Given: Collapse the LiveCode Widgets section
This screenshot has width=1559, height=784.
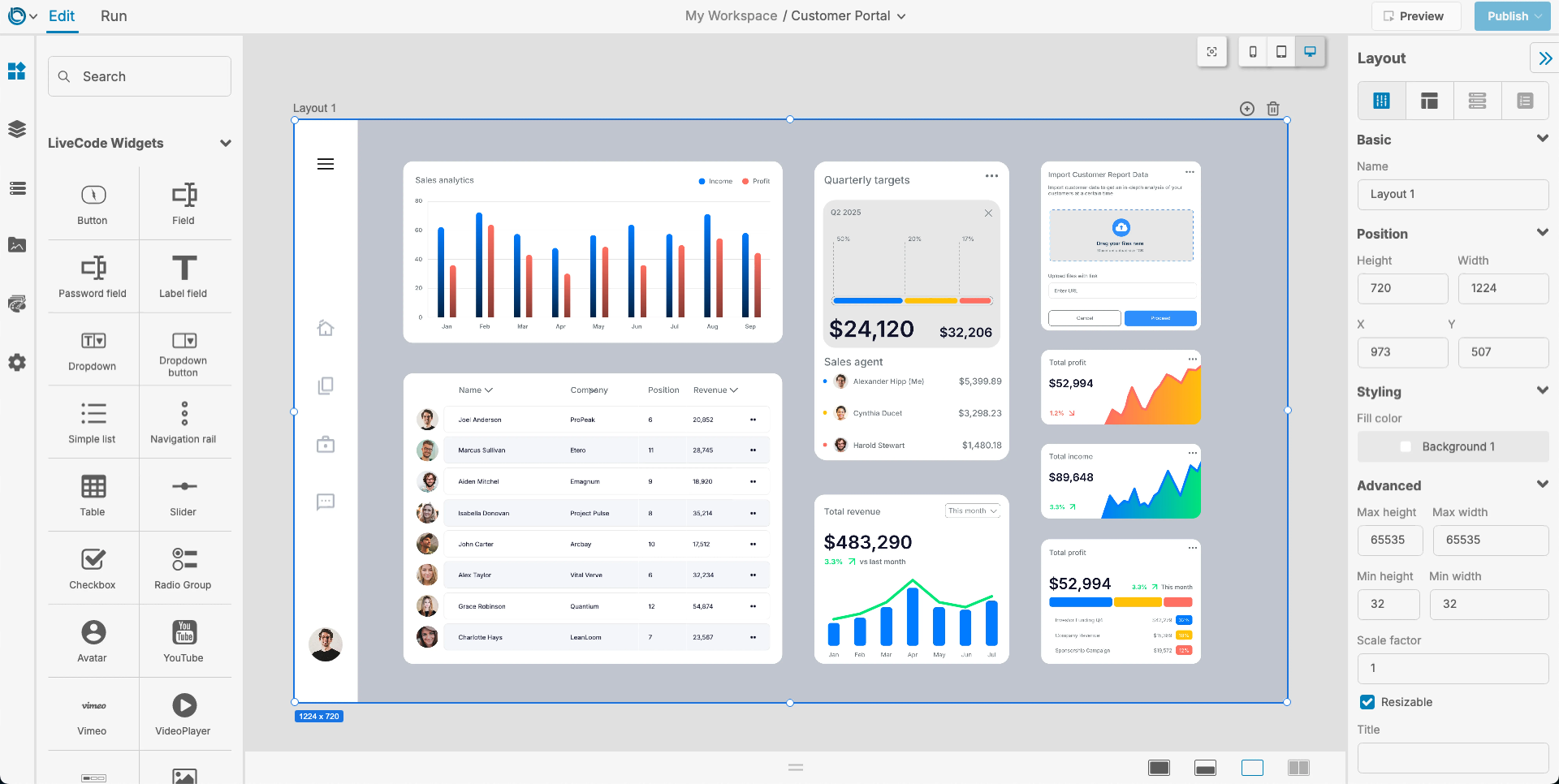Looking at the screenshot, I should pos(226,144).
